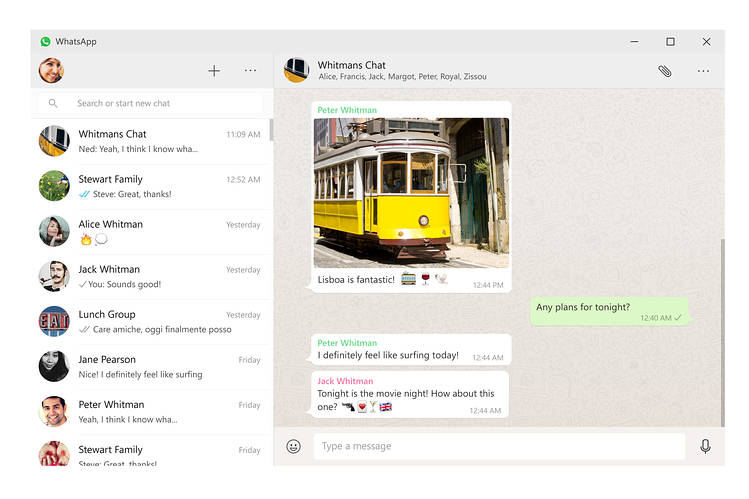The image size is (749, 499).
Task: Select the Alice Whitman conversation
Action: point(150,231)
